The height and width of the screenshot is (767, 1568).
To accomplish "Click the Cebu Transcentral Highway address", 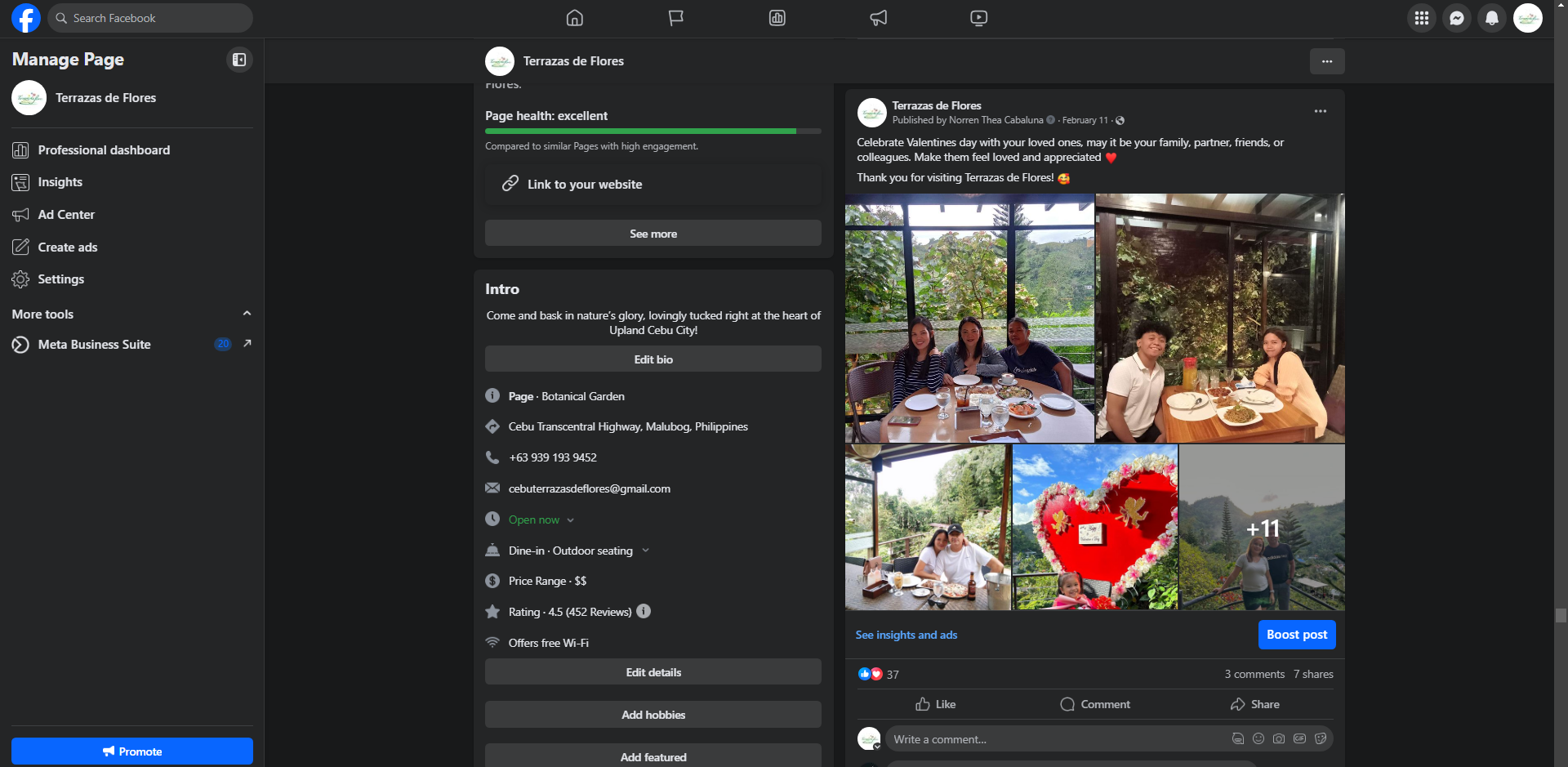I will point(628,426).
